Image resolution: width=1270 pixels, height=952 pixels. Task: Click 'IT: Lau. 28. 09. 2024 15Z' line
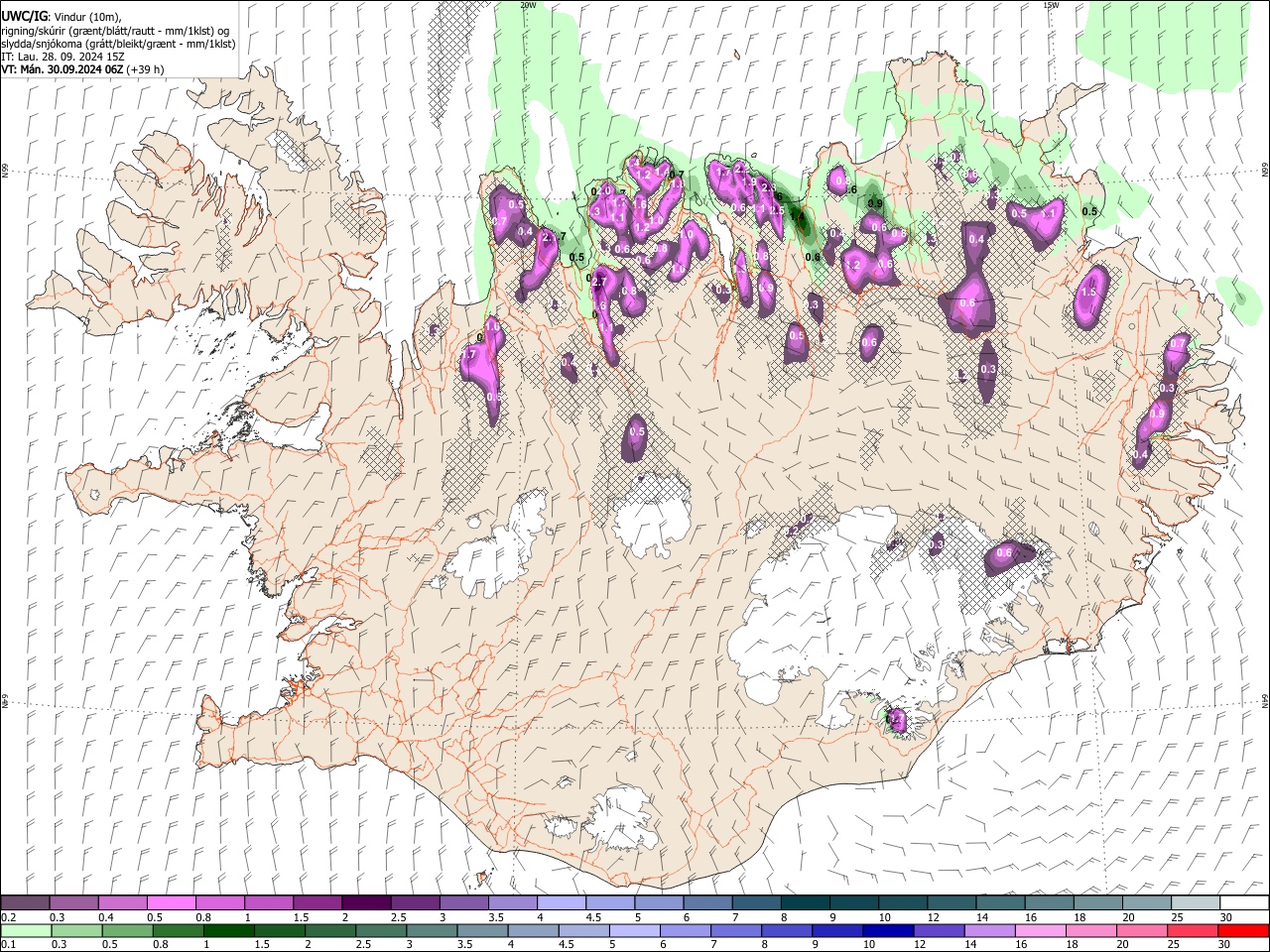click(x=63, y=57)
